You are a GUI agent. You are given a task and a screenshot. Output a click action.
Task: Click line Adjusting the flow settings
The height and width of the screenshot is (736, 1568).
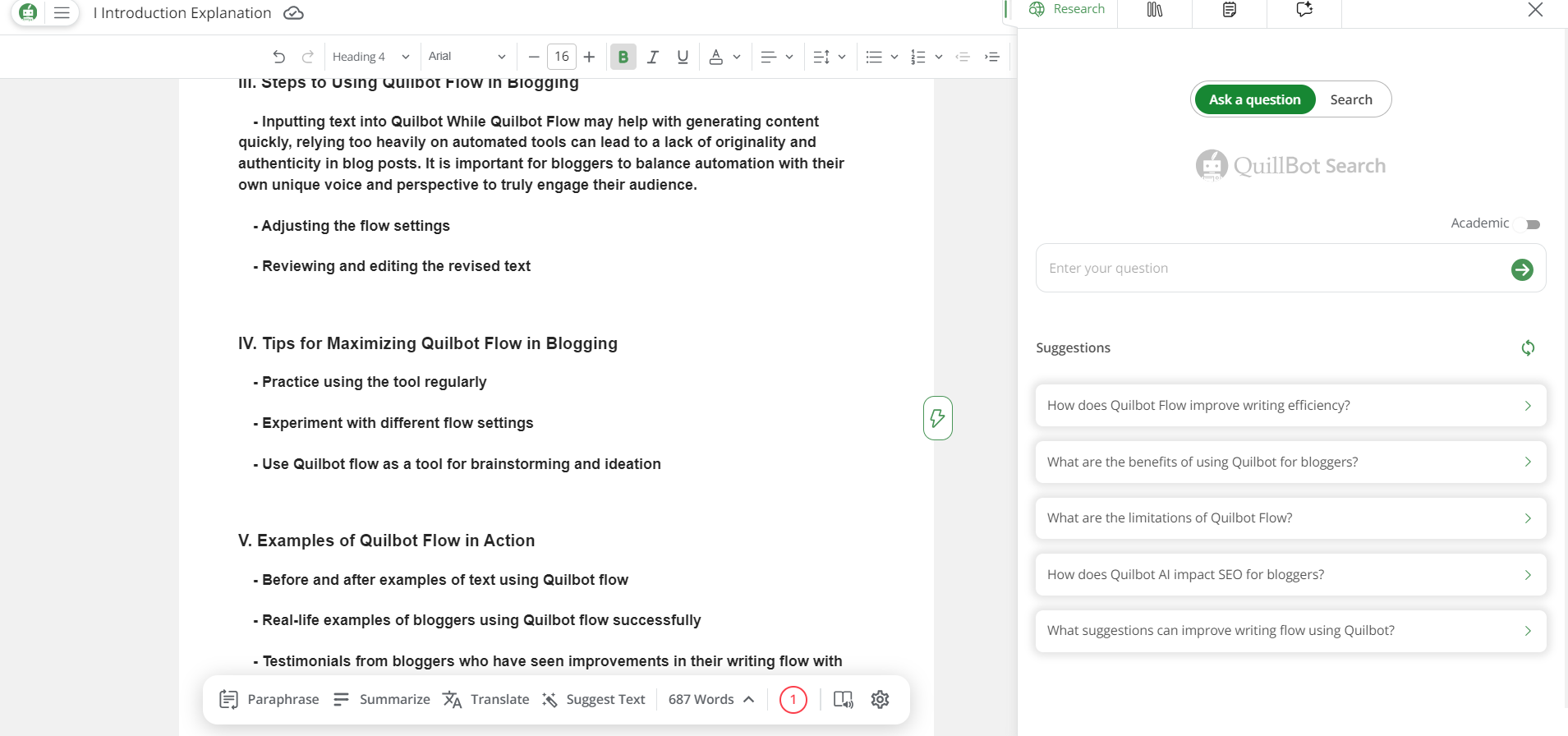pos(352,226)
